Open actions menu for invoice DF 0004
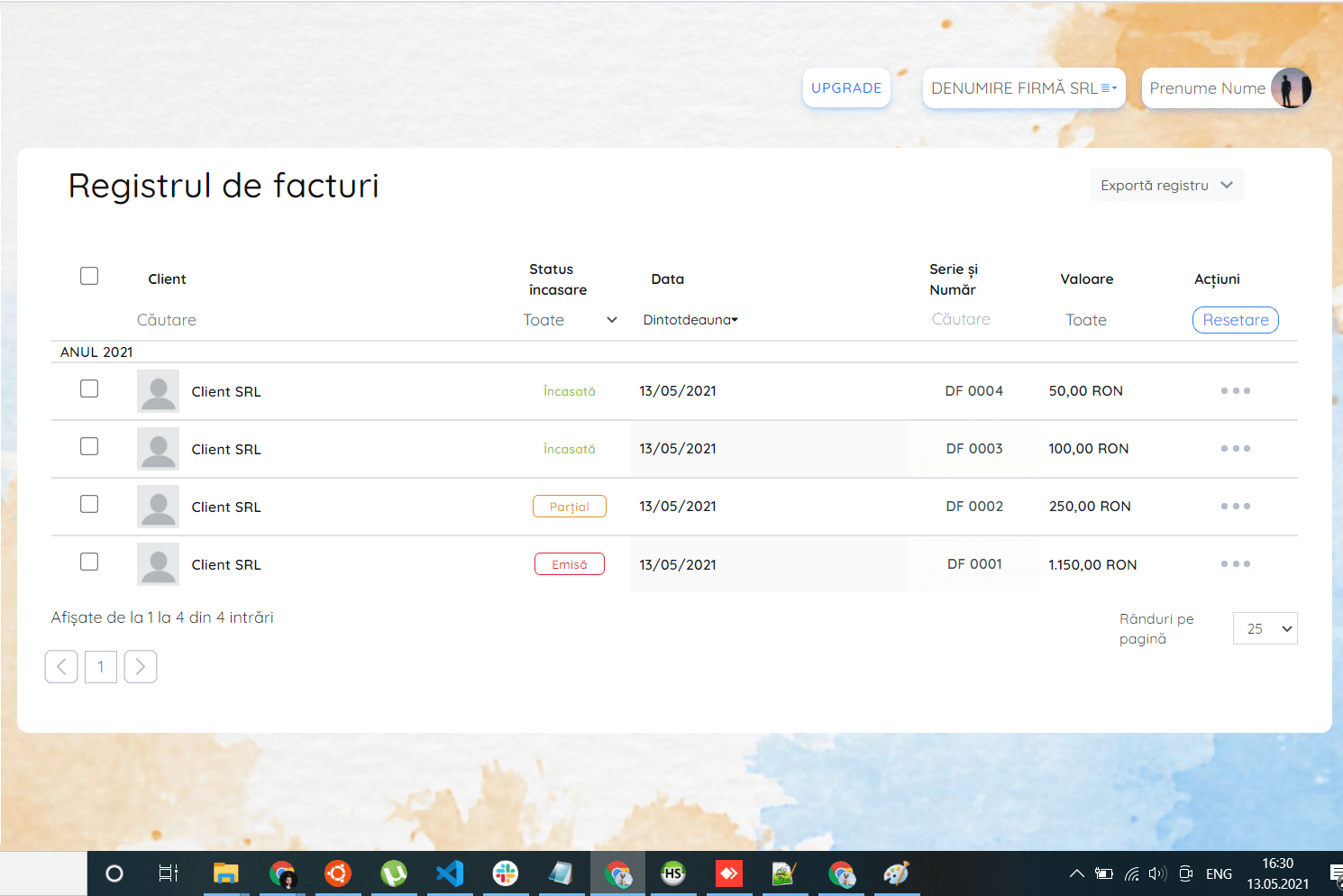1343x896 pixels. (x=1236, y=390)
